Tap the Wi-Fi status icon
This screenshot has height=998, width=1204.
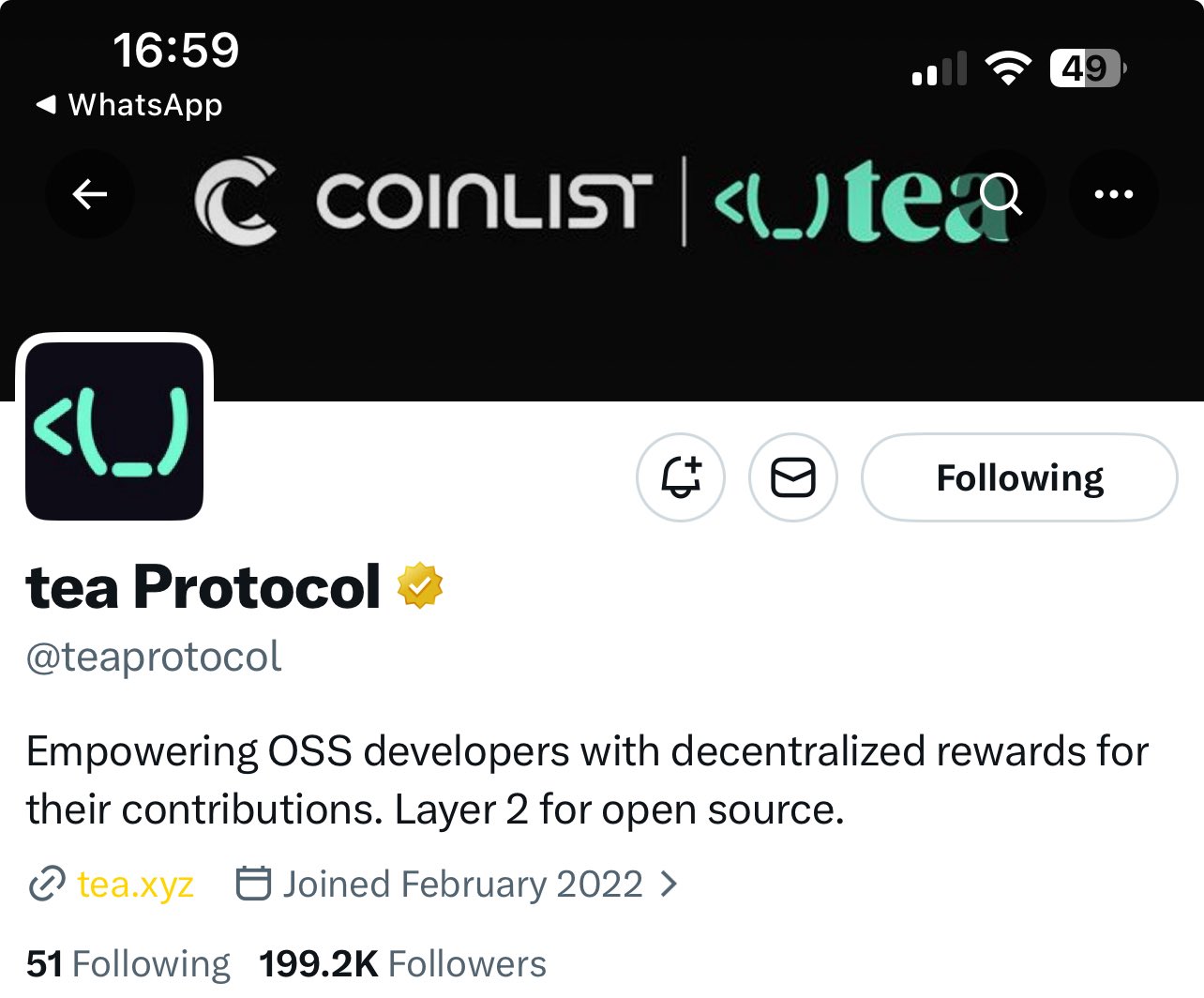pyautogui.click(x=1008, y=68)
